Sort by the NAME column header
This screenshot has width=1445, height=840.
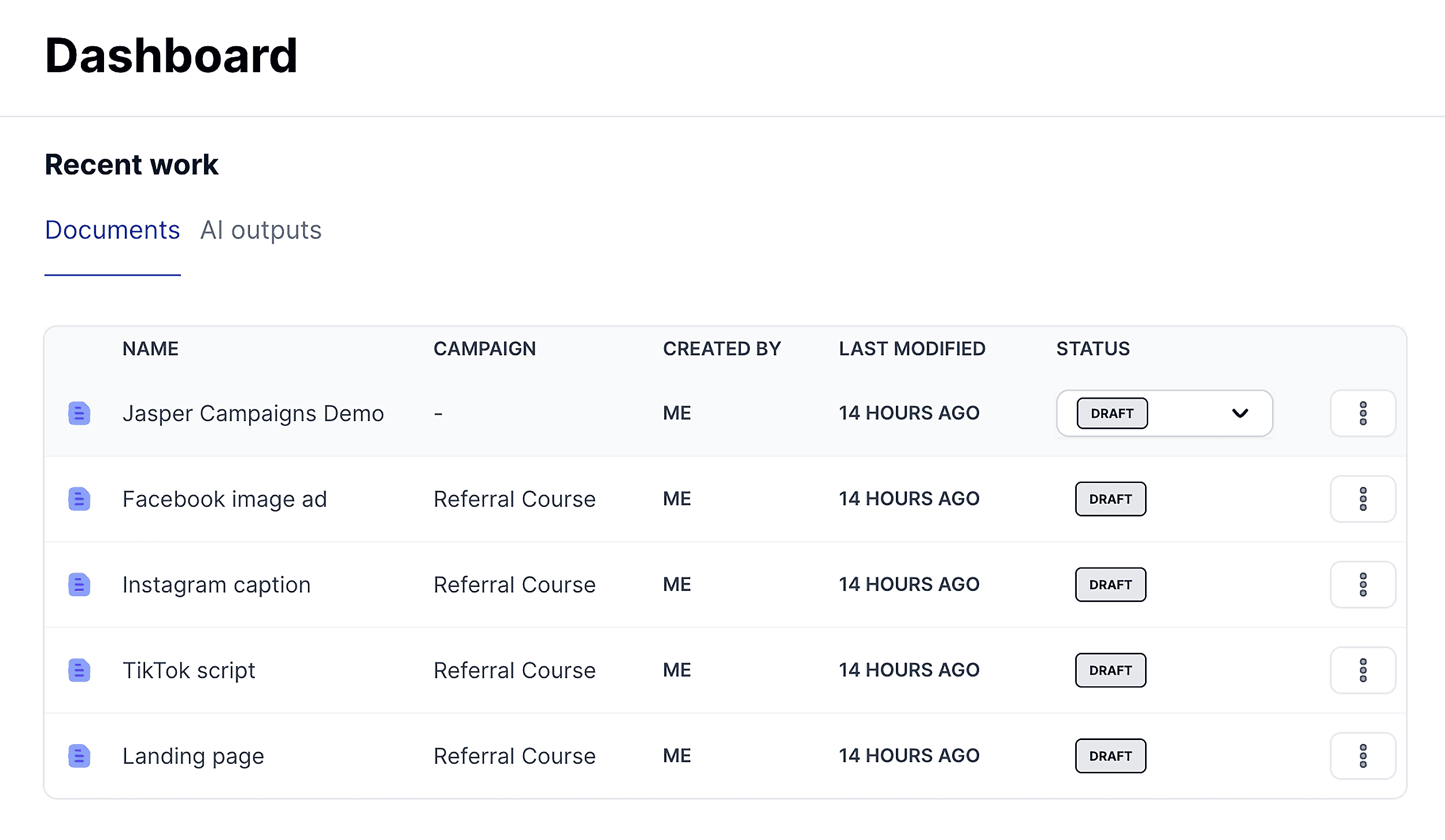click(x=150, y=348)
